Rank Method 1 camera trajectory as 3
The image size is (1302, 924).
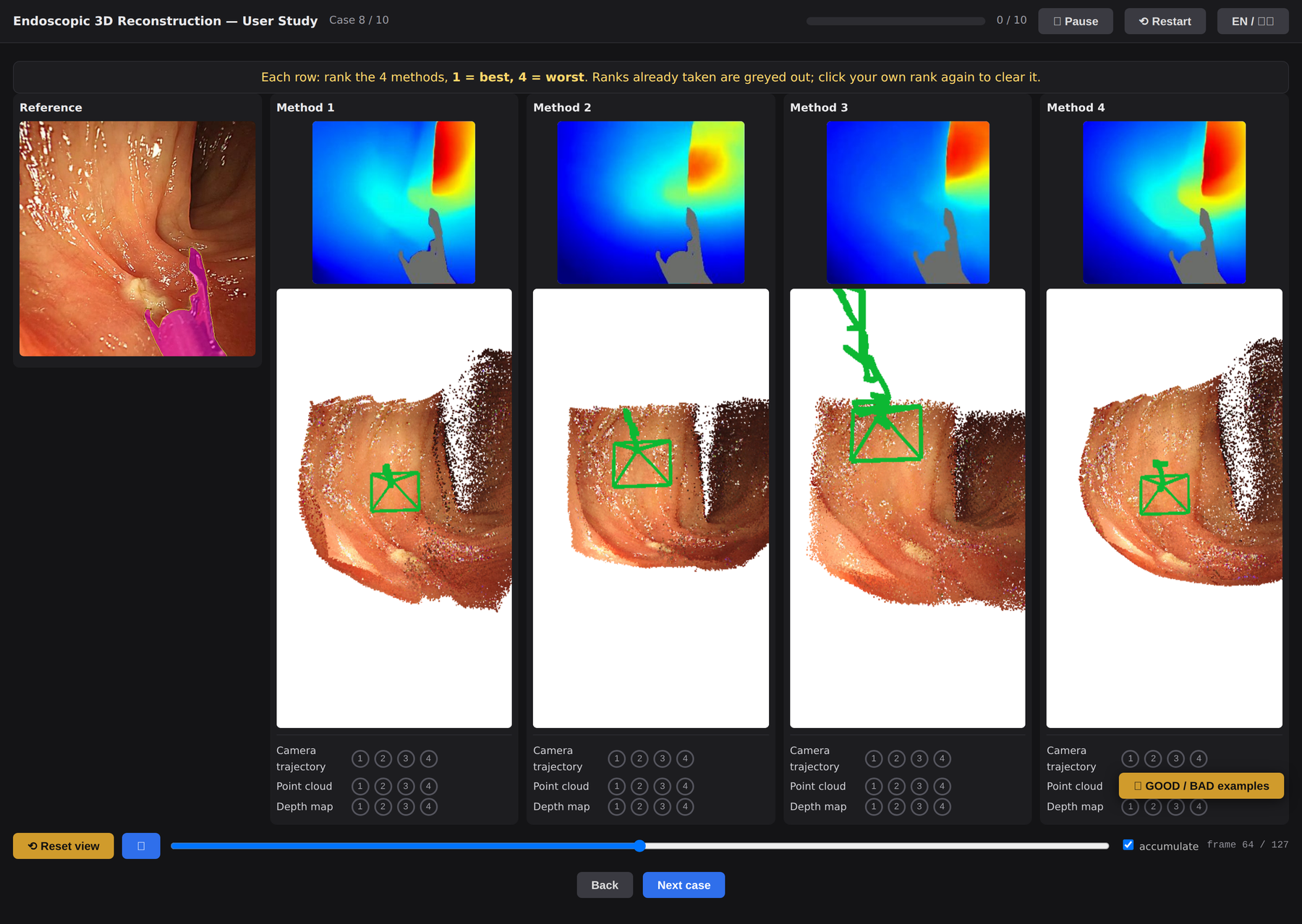pyautogui.click(x=407, y=758)
